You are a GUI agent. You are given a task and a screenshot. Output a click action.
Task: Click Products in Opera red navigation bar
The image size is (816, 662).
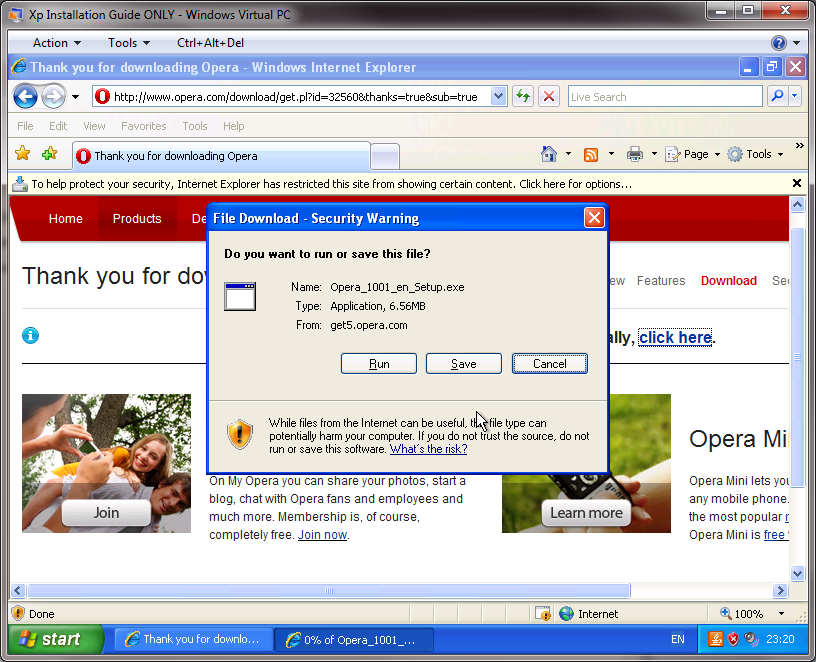[137, 219]
